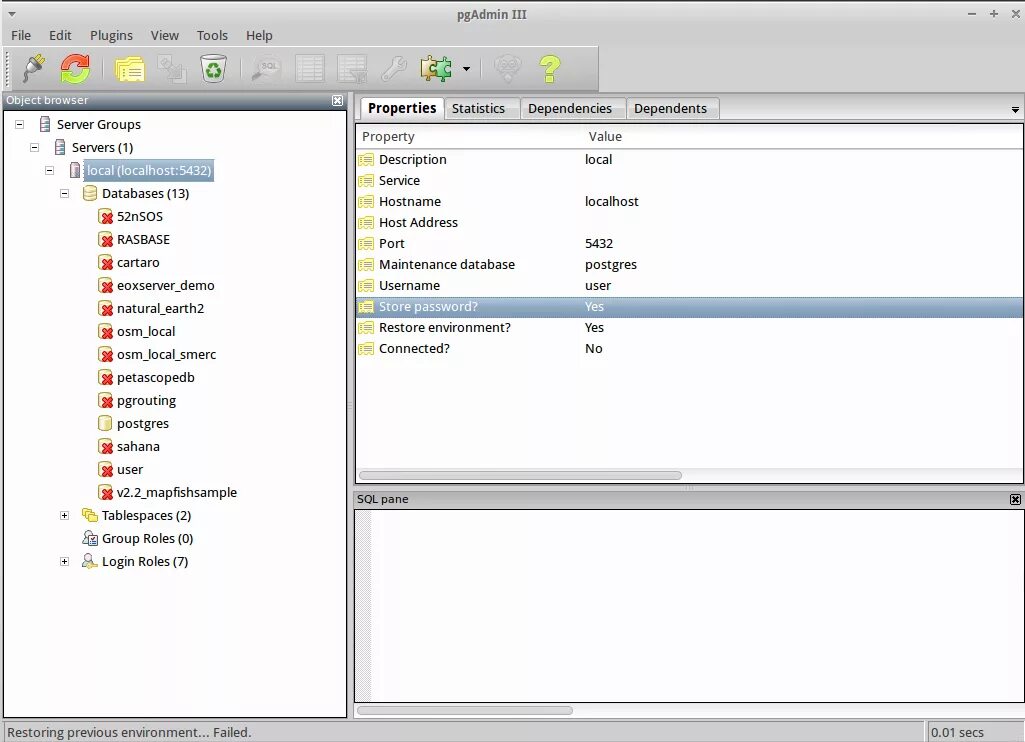1025x742 pixels.
Task: Click the Add server connection plug icon
Action: [x=33, y=69]
